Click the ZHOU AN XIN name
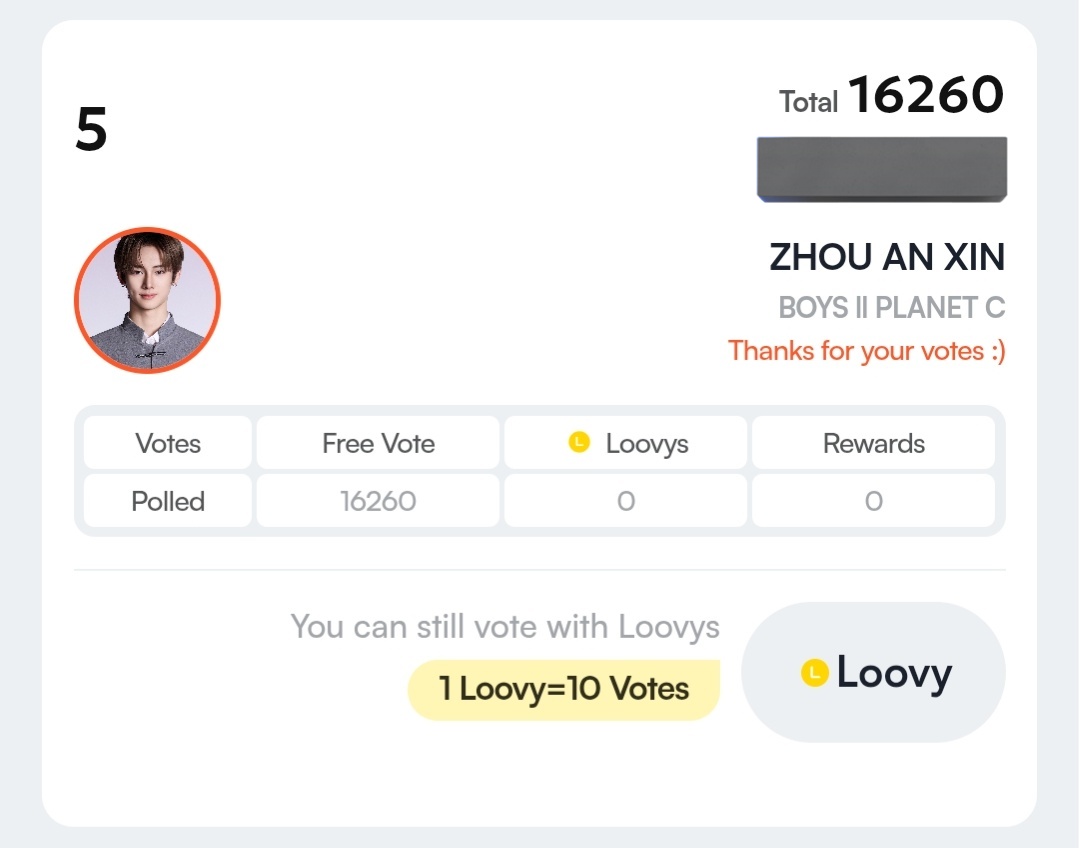The height and width of the screenshot is (848, 1080). click(886, 258)
